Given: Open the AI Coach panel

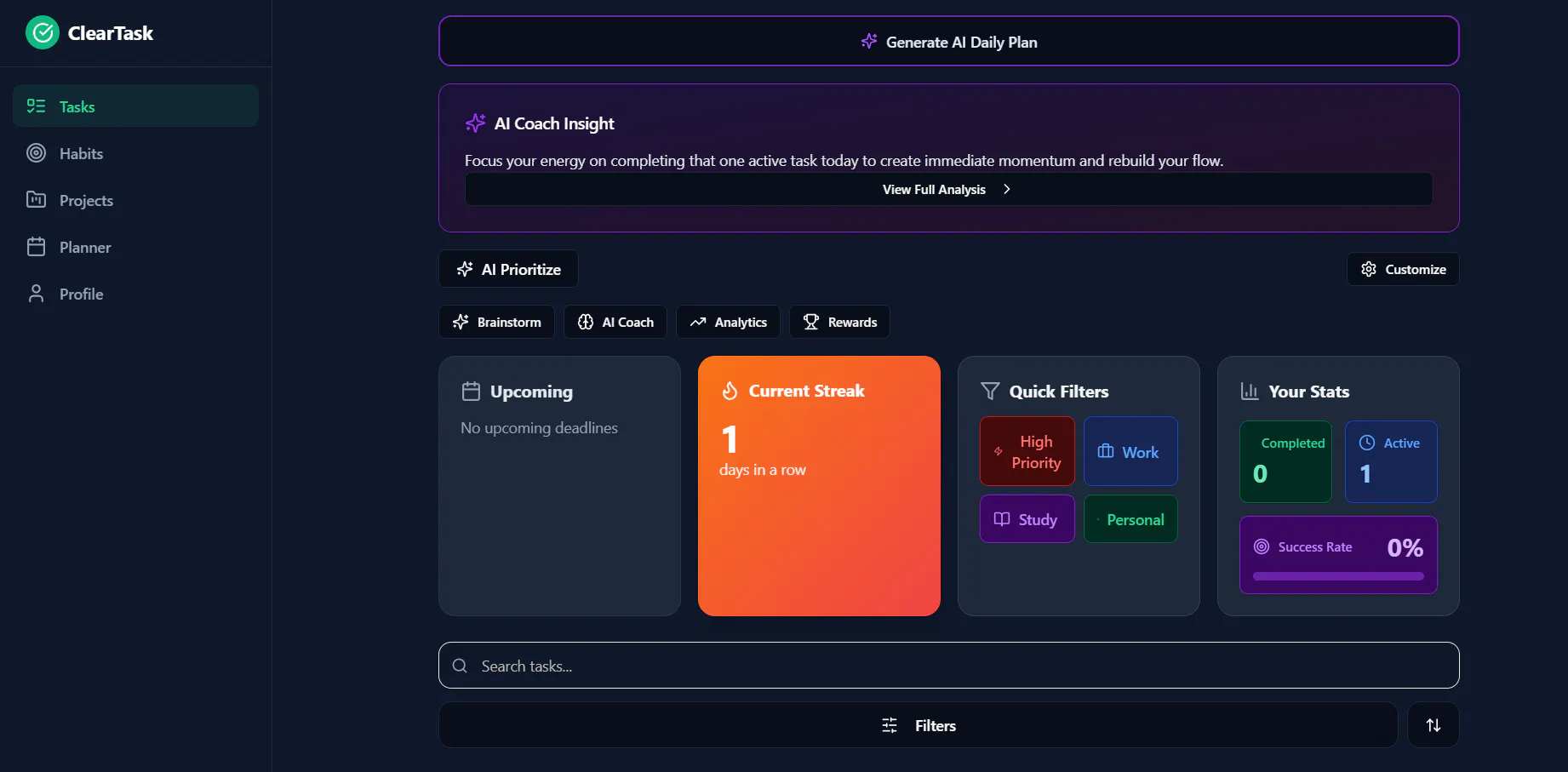Looking at the screenshot, I should pyautogui.click(x=615, y=322).
